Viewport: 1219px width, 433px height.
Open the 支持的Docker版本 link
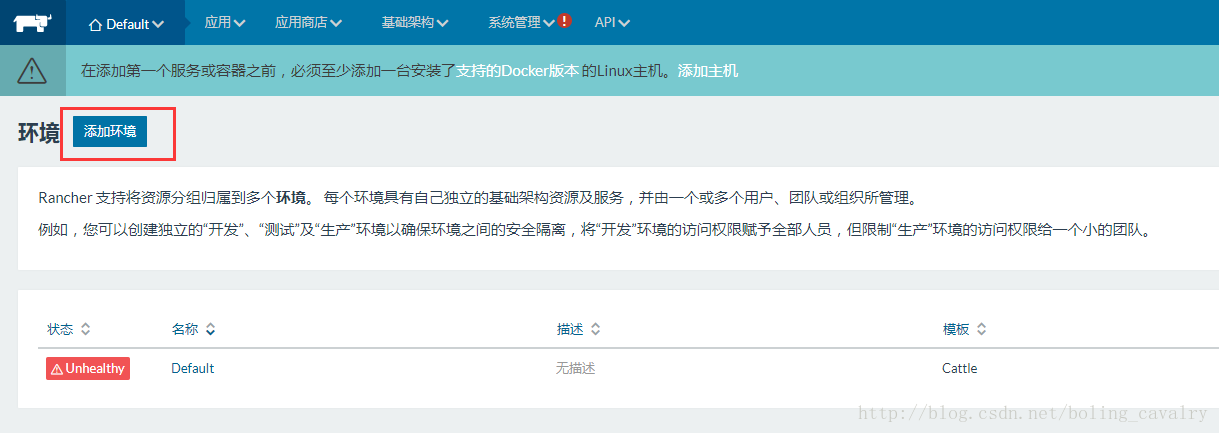(517, 71)
